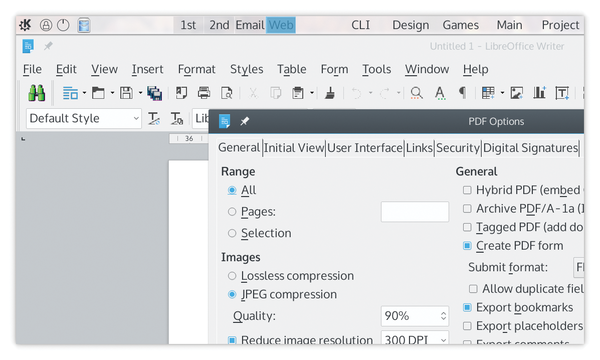Switch to the Security tab
The width and height of the screenshot is (600, 360).
coord(458,148)
